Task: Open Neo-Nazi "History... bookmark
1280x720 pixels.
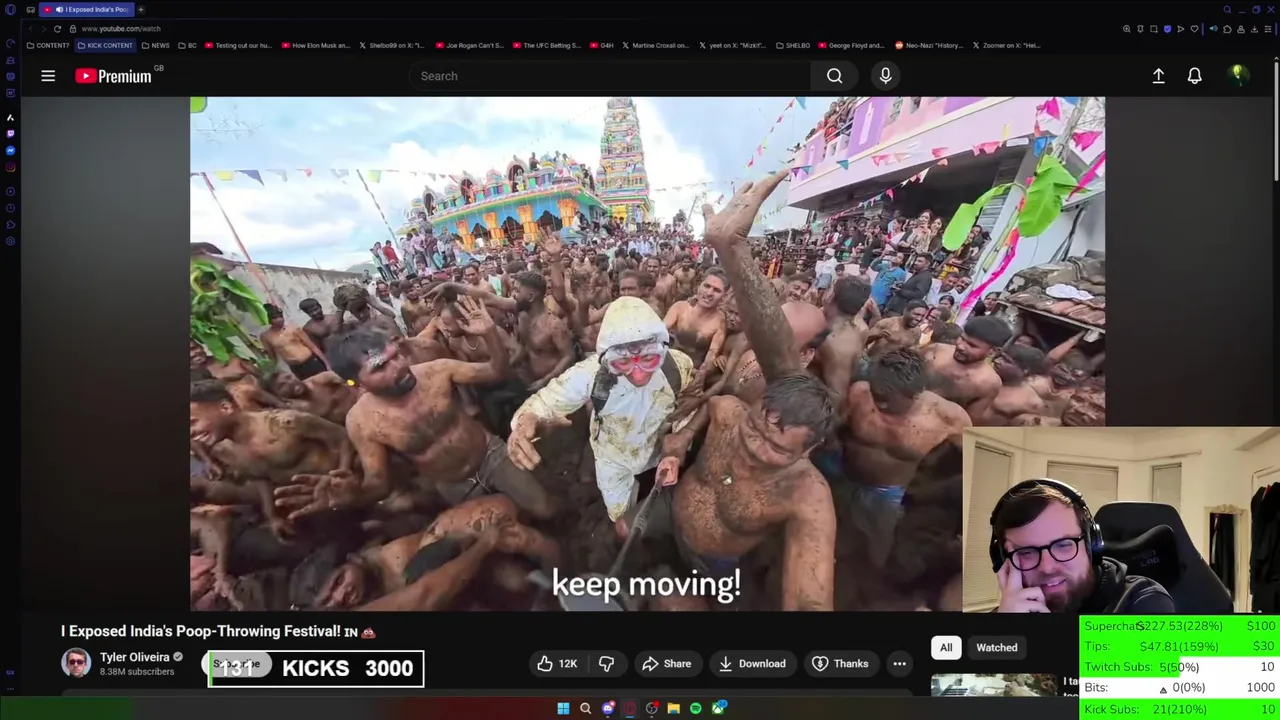Action: [x=929, y=45]
